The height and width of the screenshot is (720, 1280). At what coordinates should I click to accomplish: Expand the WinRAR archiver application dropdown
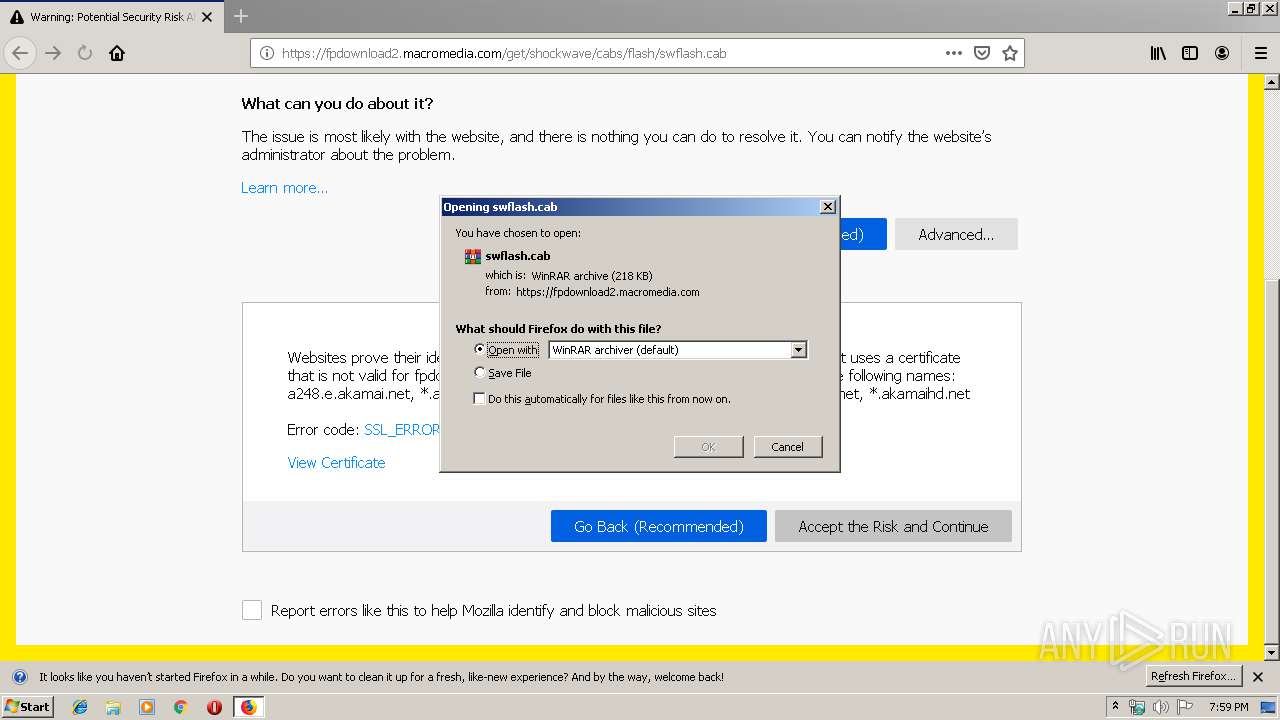(798, 350)
